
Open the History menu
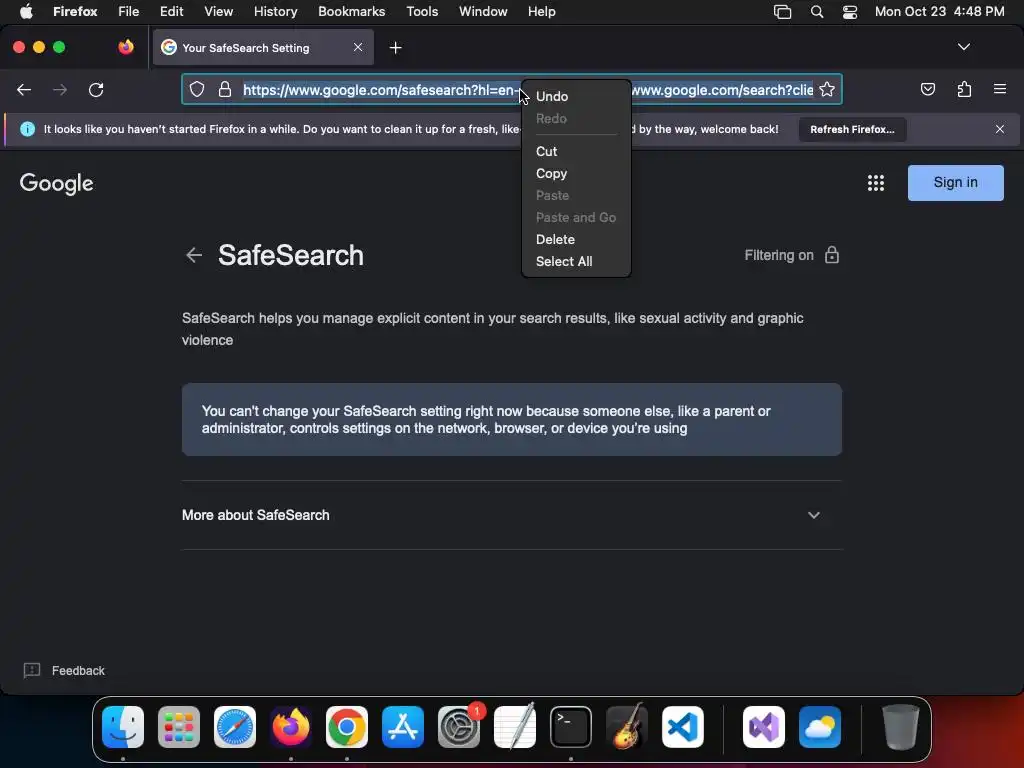coord(275,11)
